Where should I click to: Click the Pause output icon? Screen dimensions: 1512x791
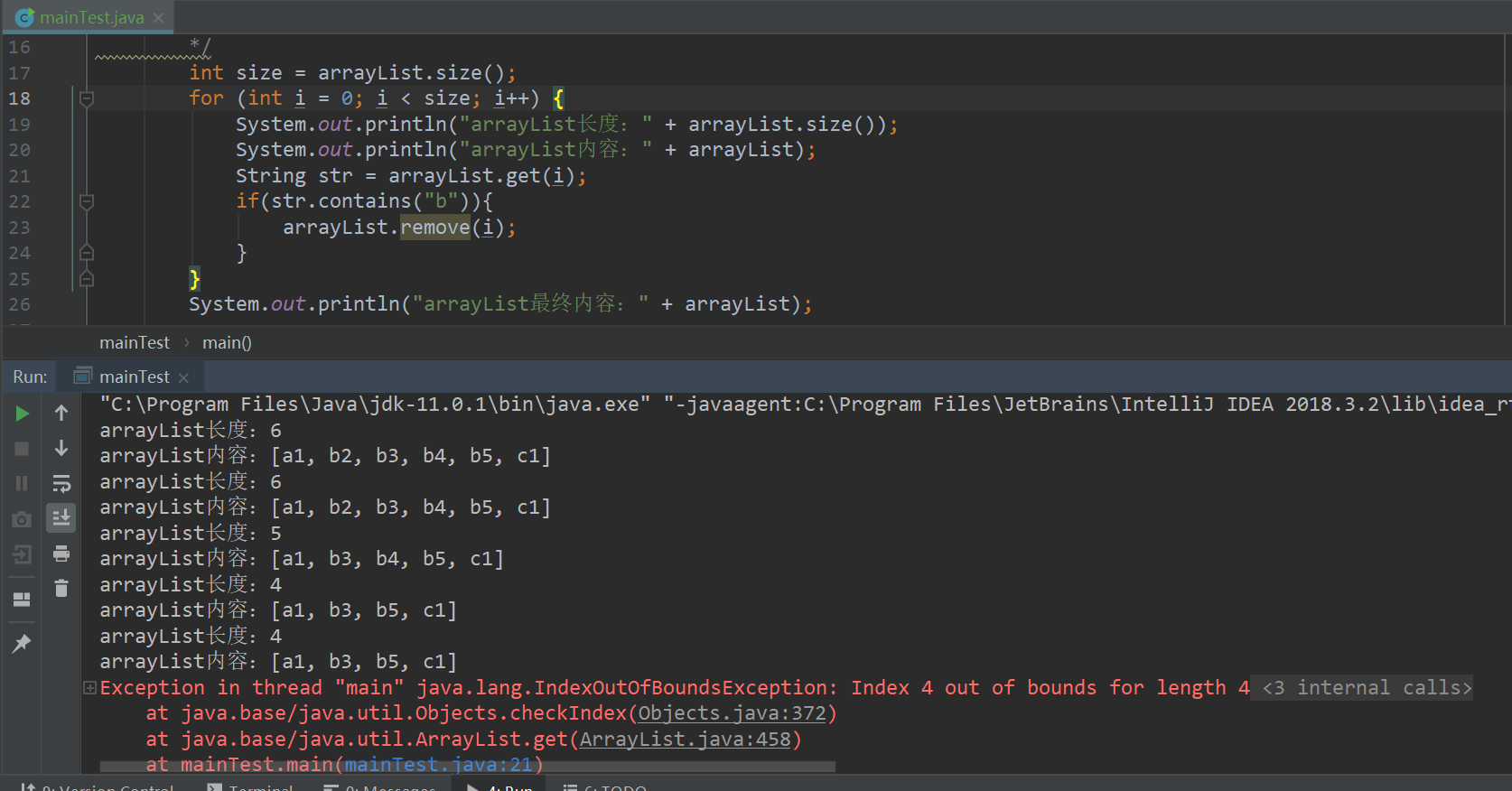point(23,483)
